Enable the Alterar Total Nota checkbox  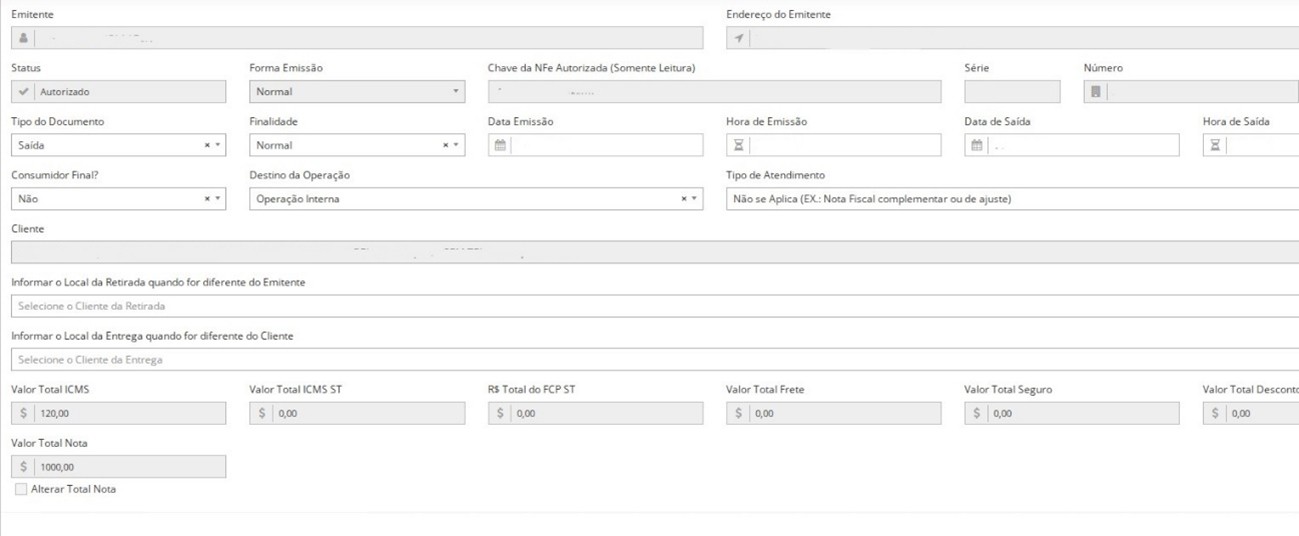(x=20, y=489)
